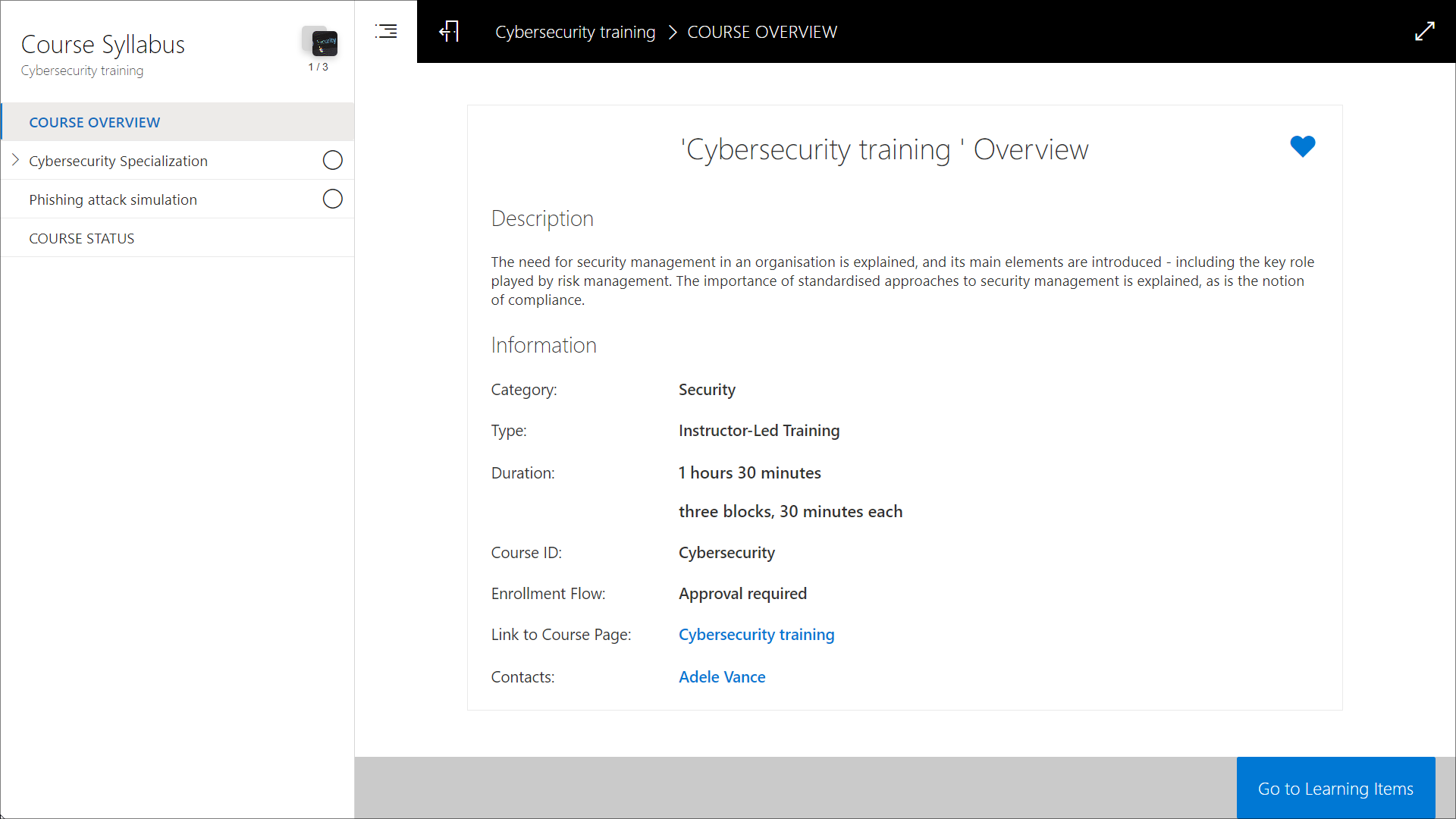This screenshot has height=819, width=1456.
Task: Click the Course Syllabus heading
Action: 103,44
